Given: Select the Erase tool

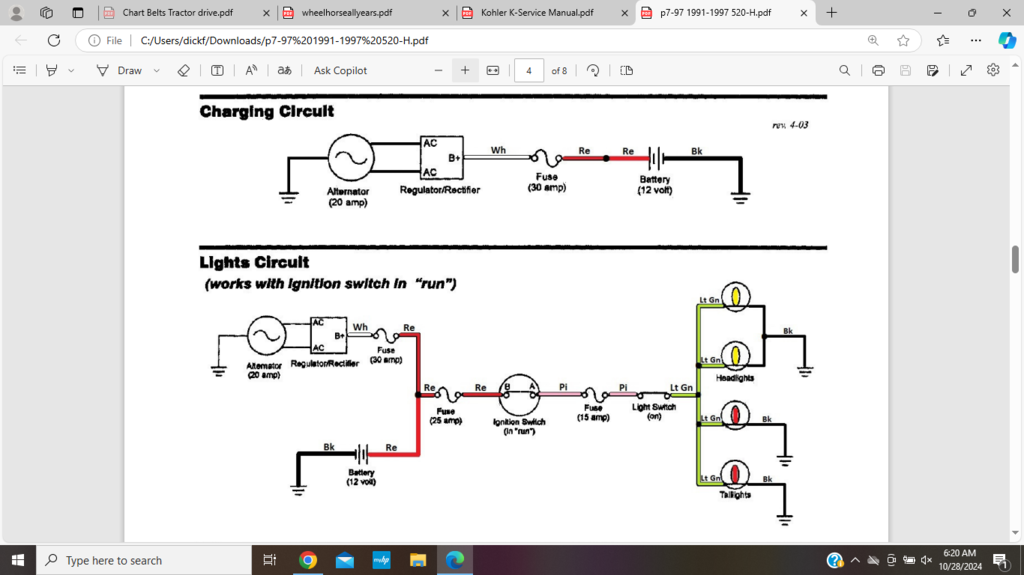Looking at the screenshot, I should tap(183, 70).
